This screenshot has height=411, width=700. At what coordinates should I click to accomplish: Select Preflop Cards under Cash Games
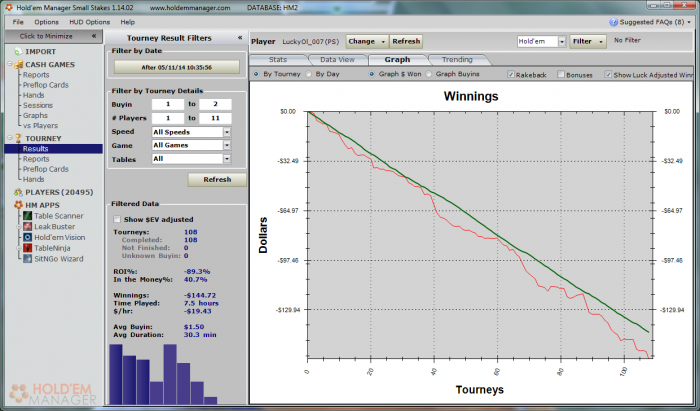[x=46, y=85]
